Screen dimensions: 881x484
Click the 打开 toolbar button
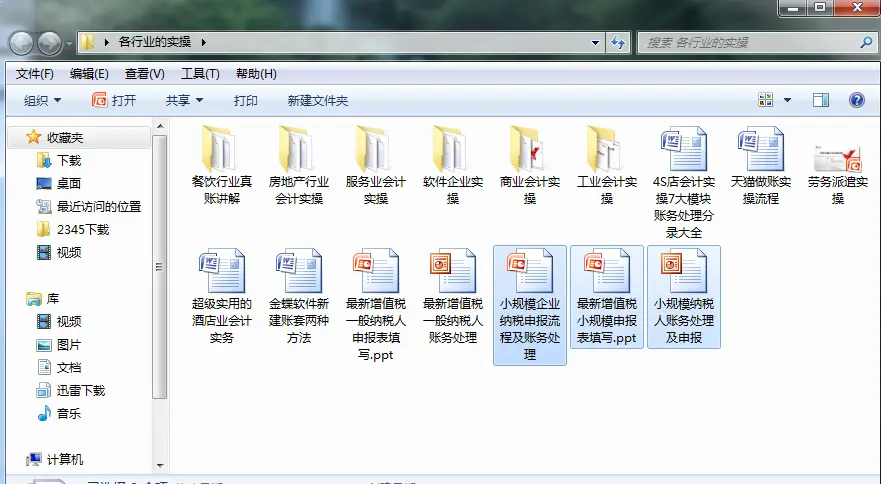pos(114,101)
